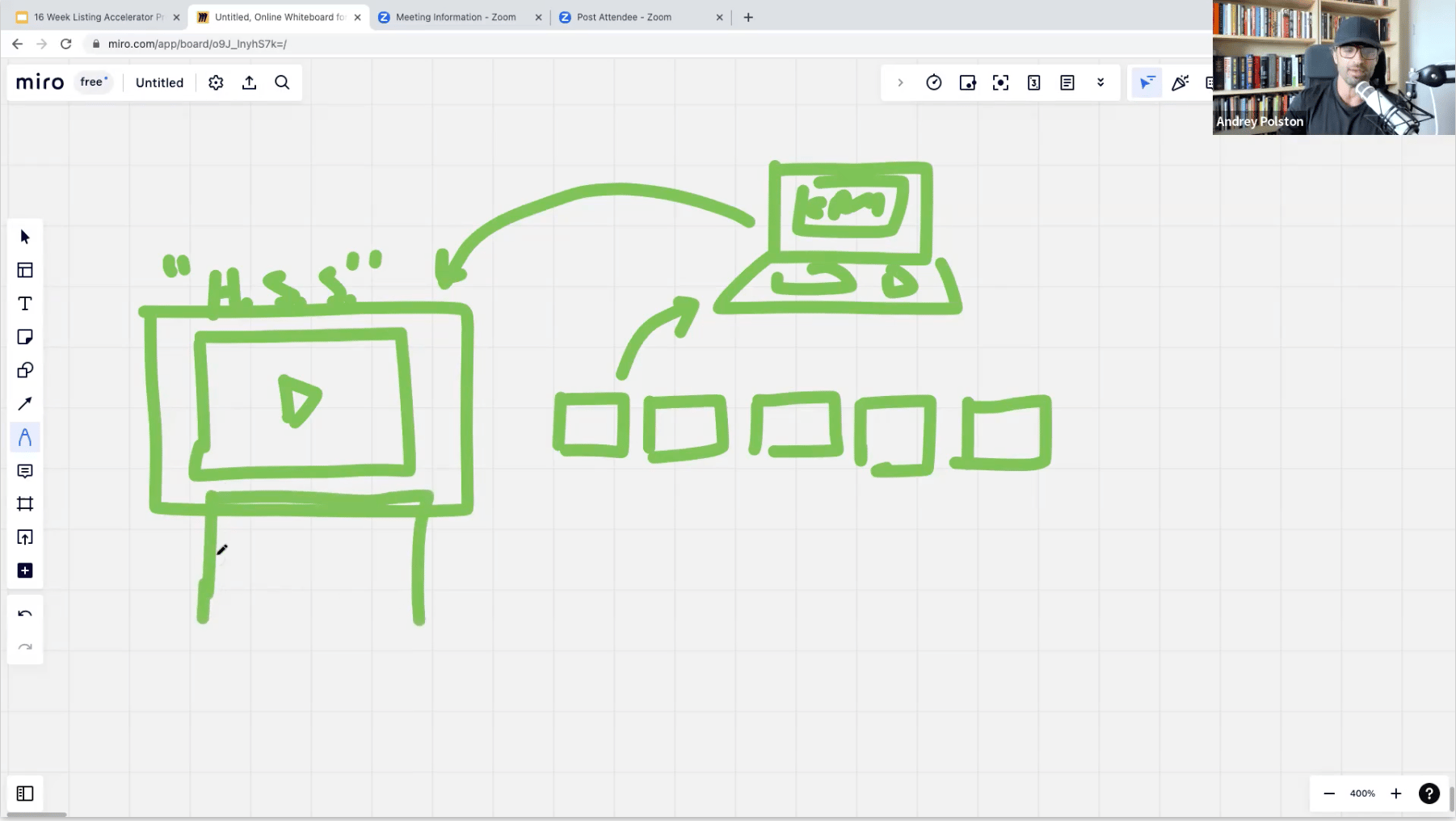1456x821 pixels.
Task: Toggle the Pen drawing tool
Action: 25,437
